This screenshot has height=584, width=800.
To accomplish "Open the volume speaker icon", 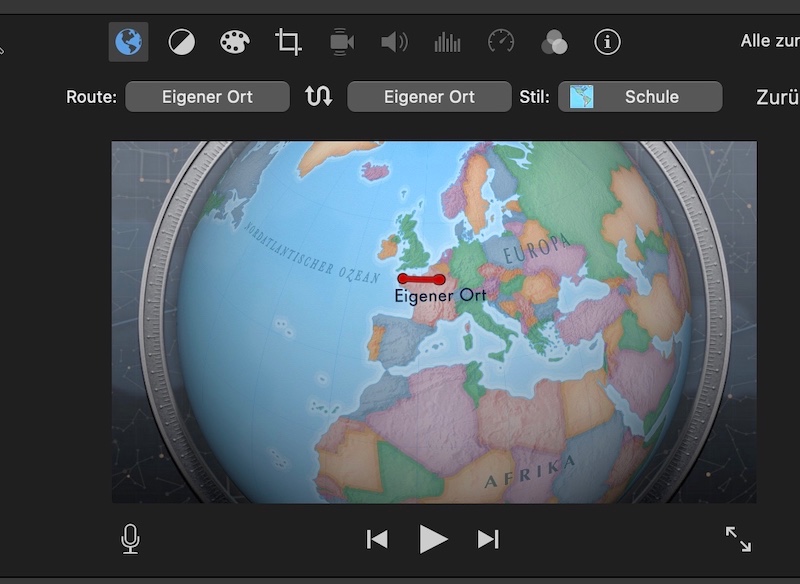I will [x=394, y=42].
